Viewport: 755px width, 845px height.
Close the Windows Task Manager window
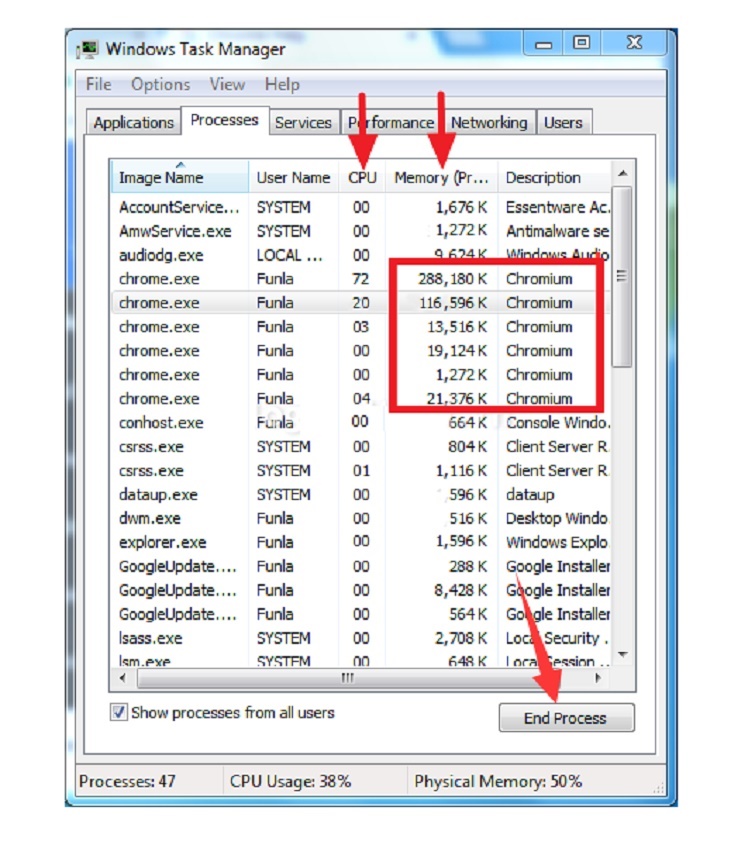click(x=633, y=43)
